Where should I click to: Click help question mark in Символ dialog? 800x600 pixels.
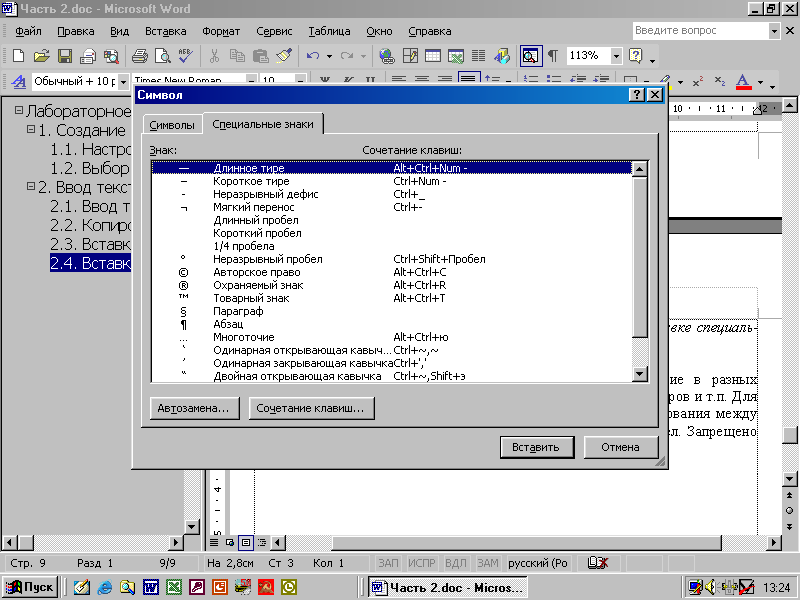(636, 95)
